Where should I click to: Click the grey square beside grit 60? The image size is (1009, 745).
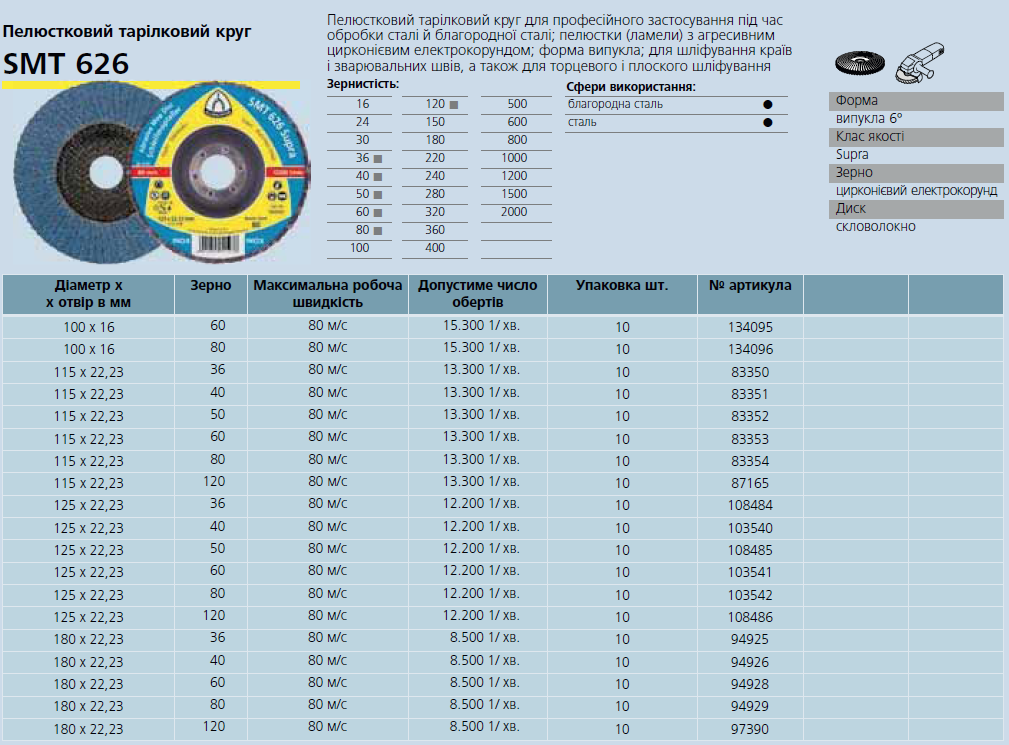(378, 213)
